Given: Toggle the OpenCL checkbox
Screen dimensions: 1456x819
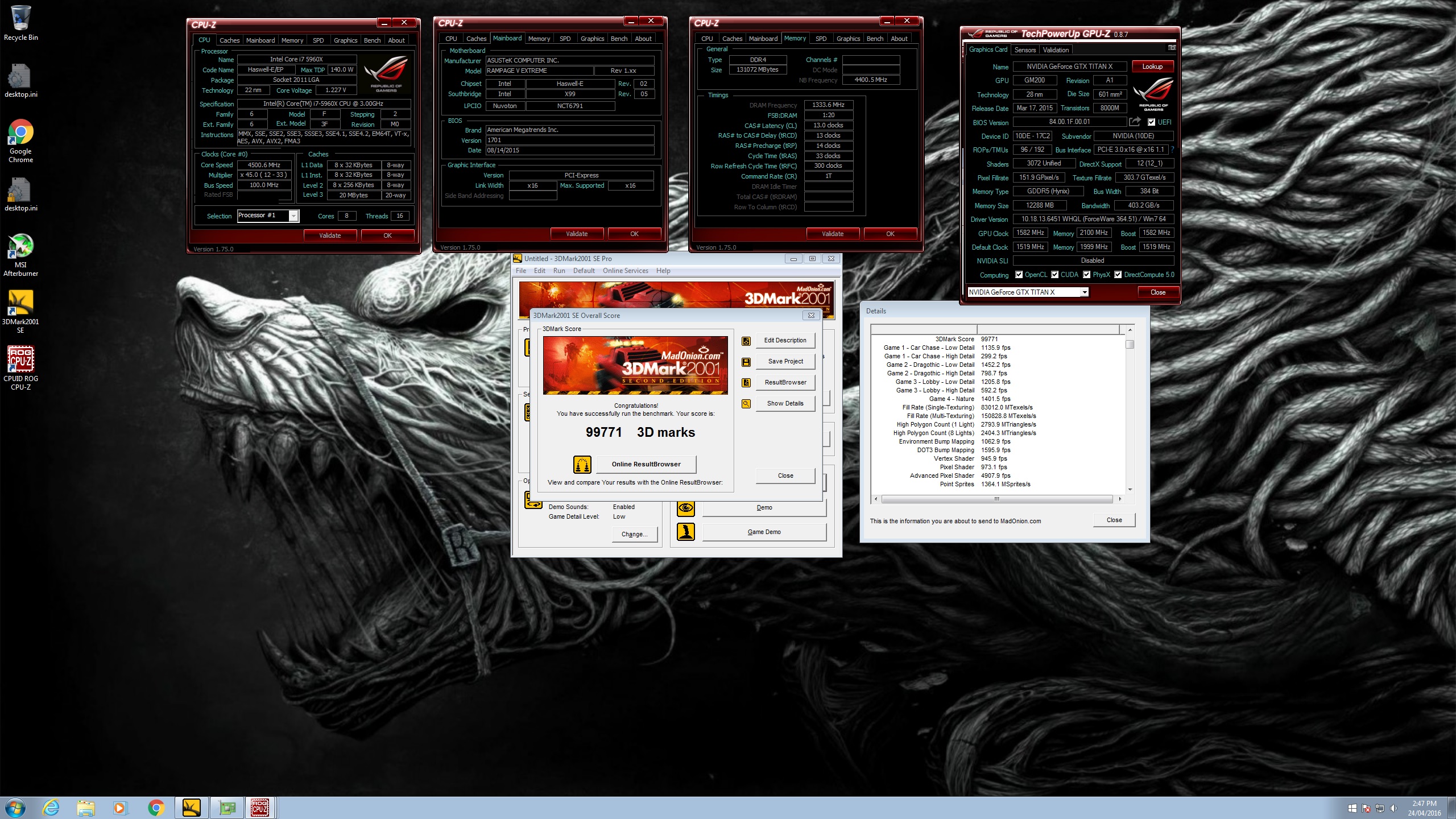Looking at the screenshot, I should [1019, 275].
